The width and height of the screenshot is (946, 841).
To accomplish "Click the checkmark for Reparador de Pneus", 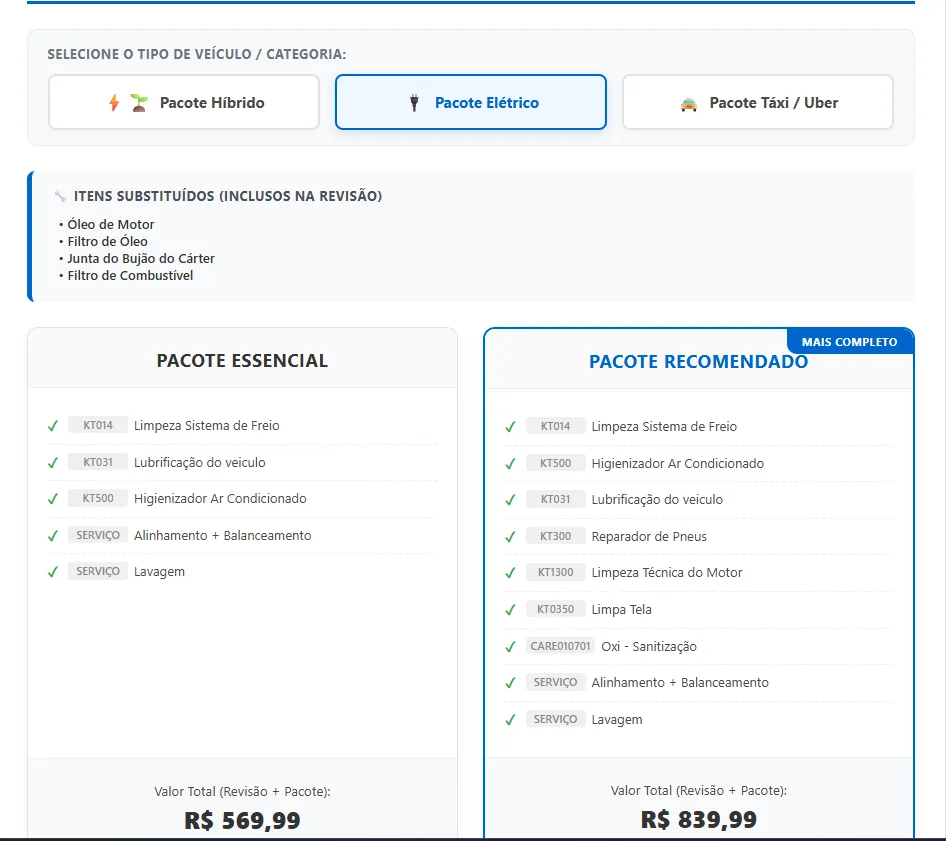I will click(x=510, y=536).
